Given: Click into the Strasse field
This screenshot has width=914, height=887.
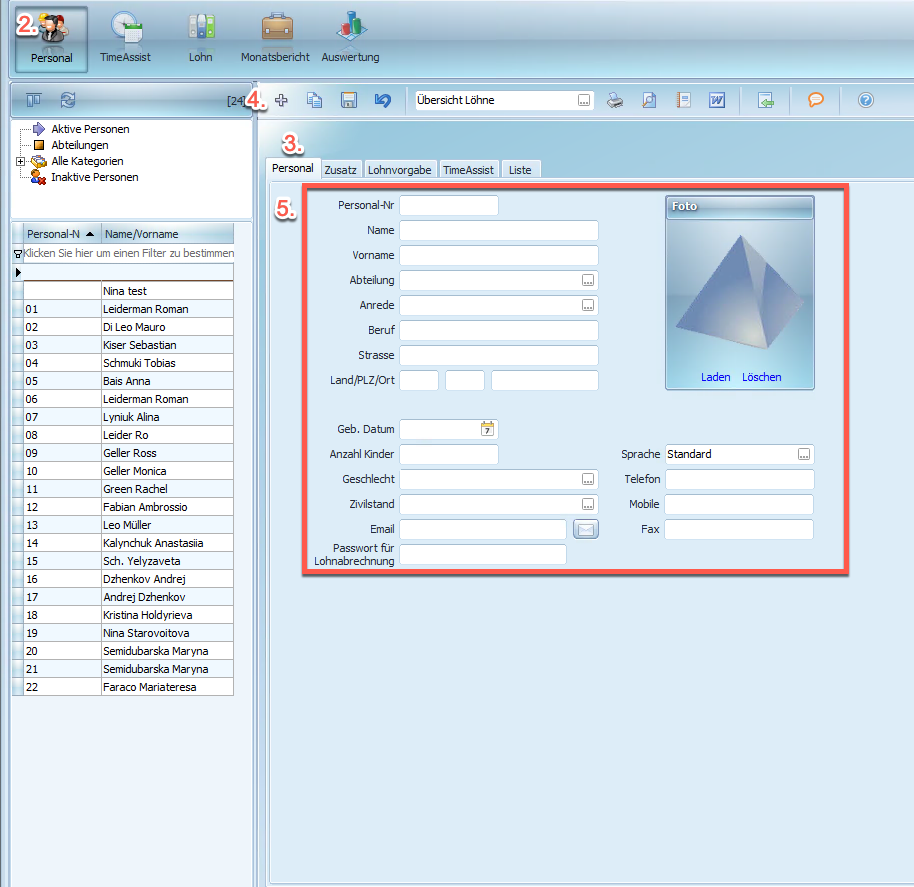Looking at the screenshot, I should click(499, 355).
